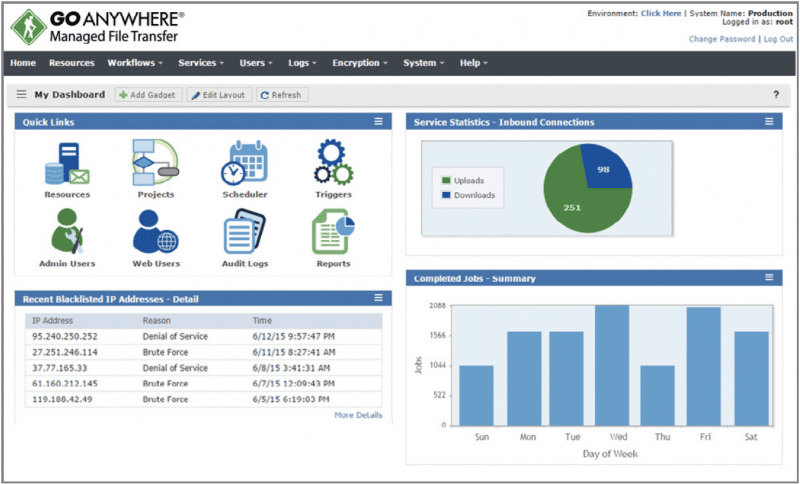Open the Triggers gears icon
This screenshot has height=484, width=800.
pyautogui.click(x=333, y=163)
